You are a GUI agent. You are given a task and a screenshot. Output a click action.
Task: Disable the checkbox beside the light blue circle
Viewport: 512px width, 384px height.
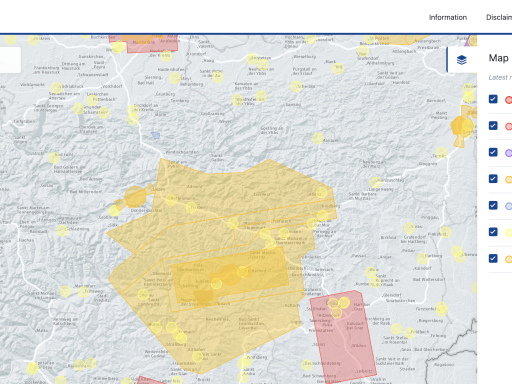tap(493, 205)
